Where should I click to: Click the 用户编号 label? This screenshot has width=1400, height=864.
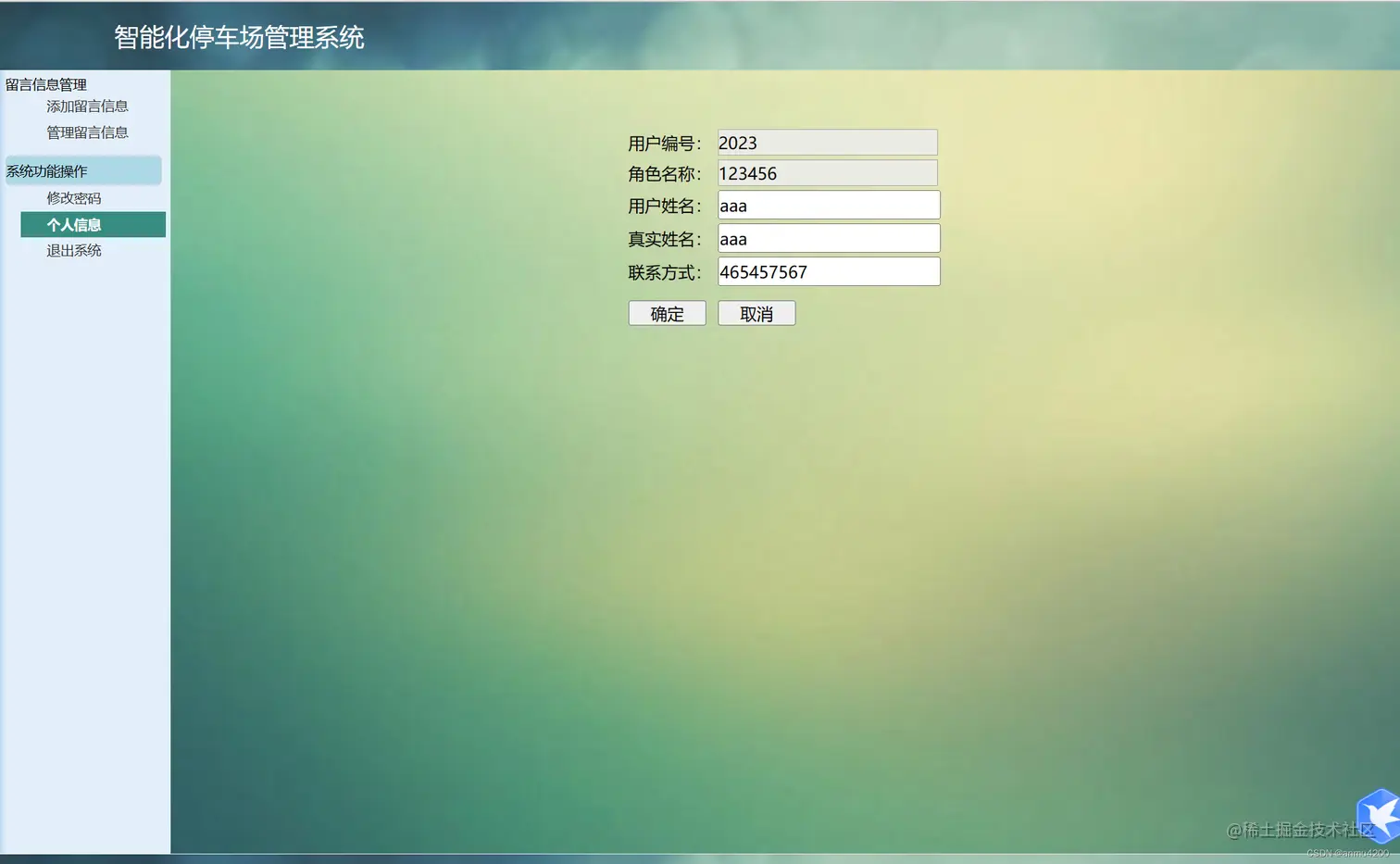[665, 144]
